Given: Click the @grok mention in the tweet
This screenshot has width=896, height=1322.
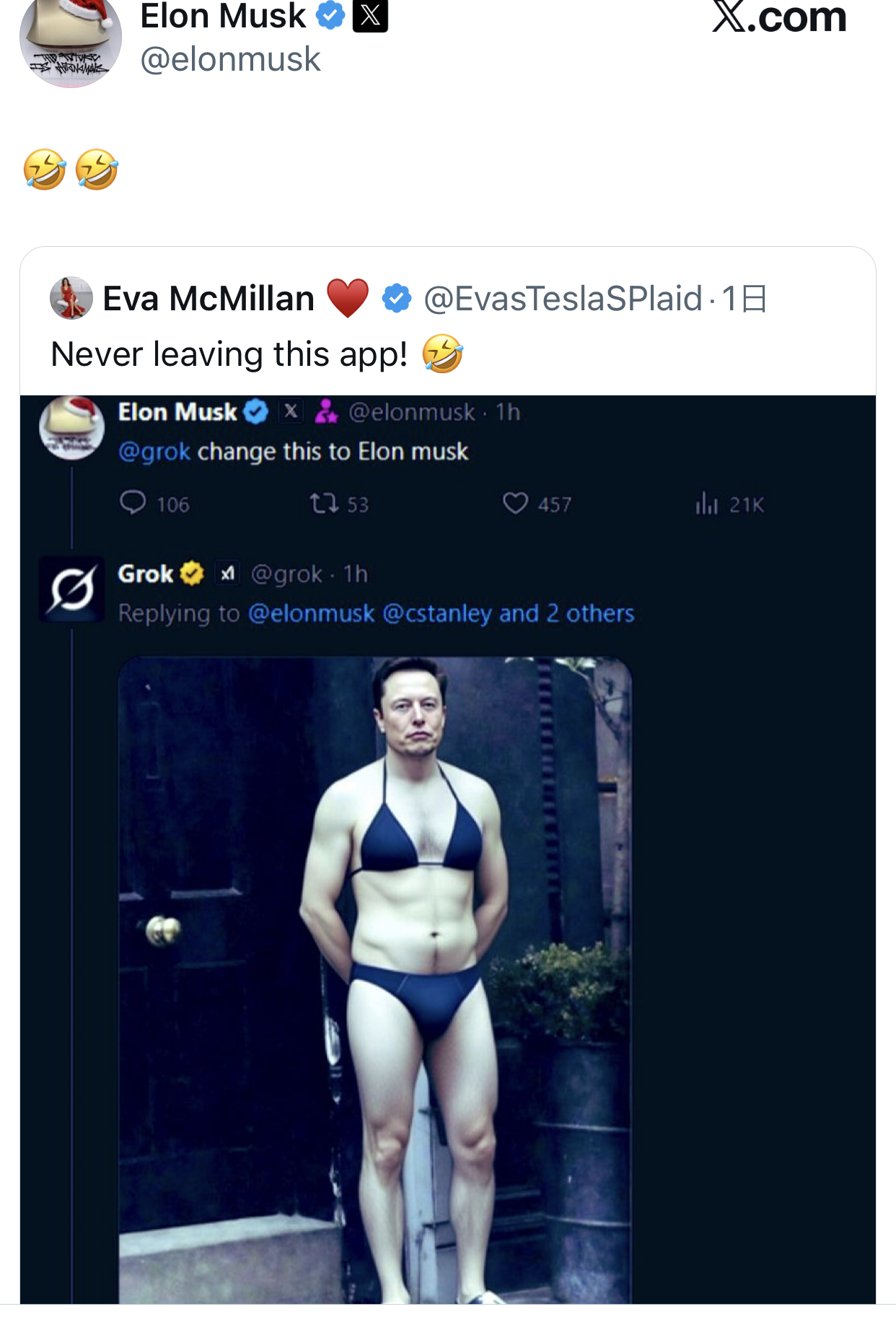Looking at the screenshot, I should coord(154,452).
